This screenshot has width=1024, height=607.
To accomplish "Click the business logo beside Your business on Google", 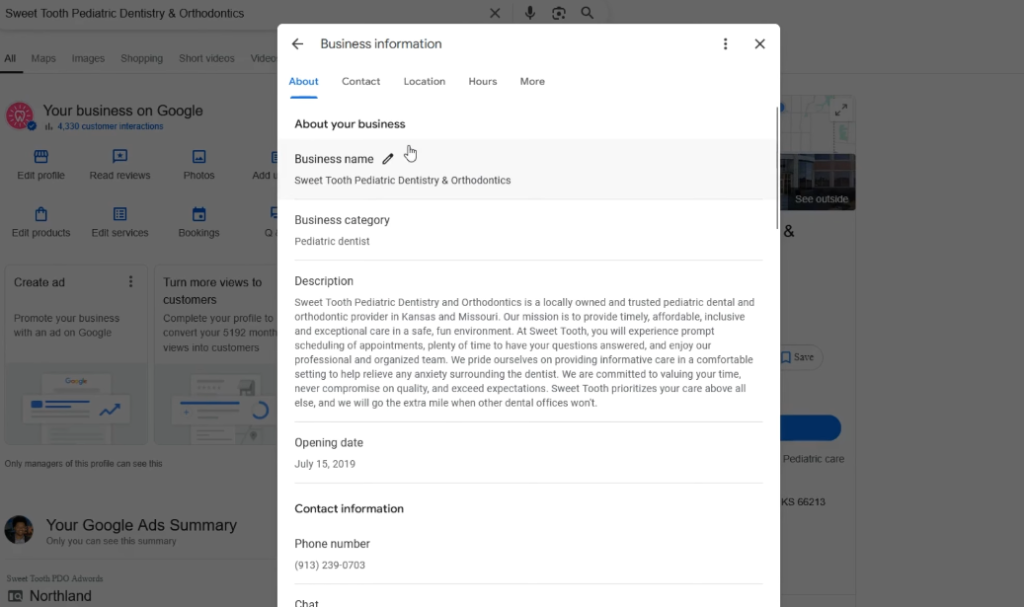I will 20,116.
